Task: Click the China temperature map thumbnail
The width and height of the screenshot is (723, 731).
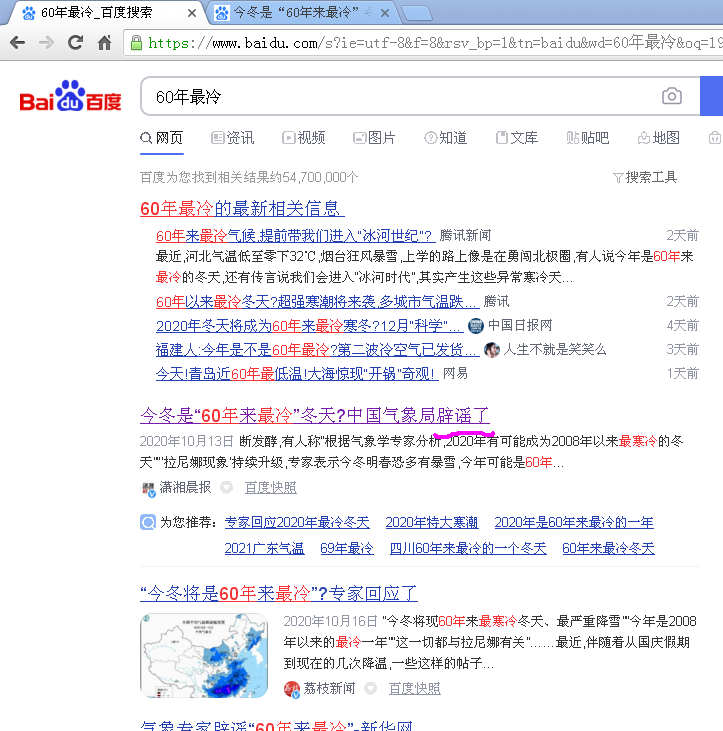Action: tap(204, 655)
